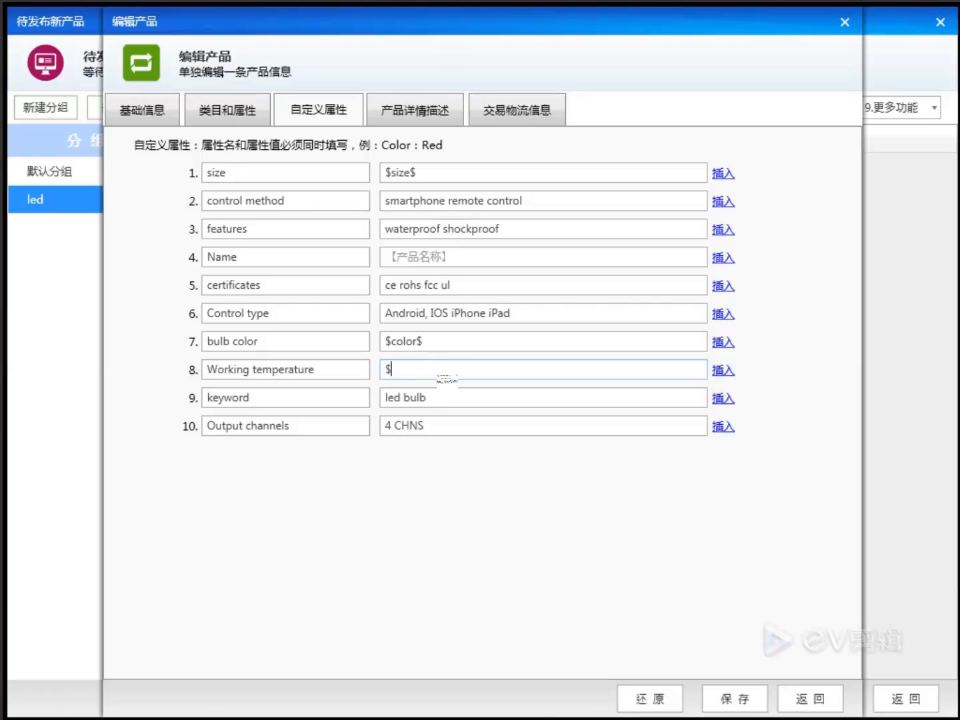Click the value field containing $size$
This screenshot has width=960, height=720.
(x=543, y=173)
